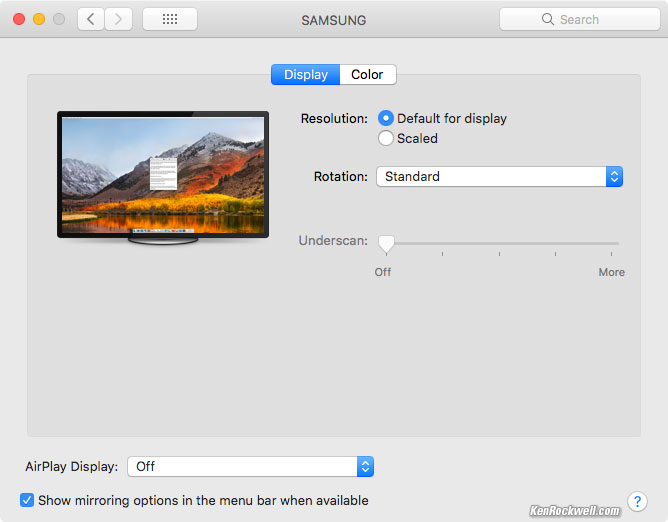
Task: Click inside the Search text field
Action: [x=590, y=19]
